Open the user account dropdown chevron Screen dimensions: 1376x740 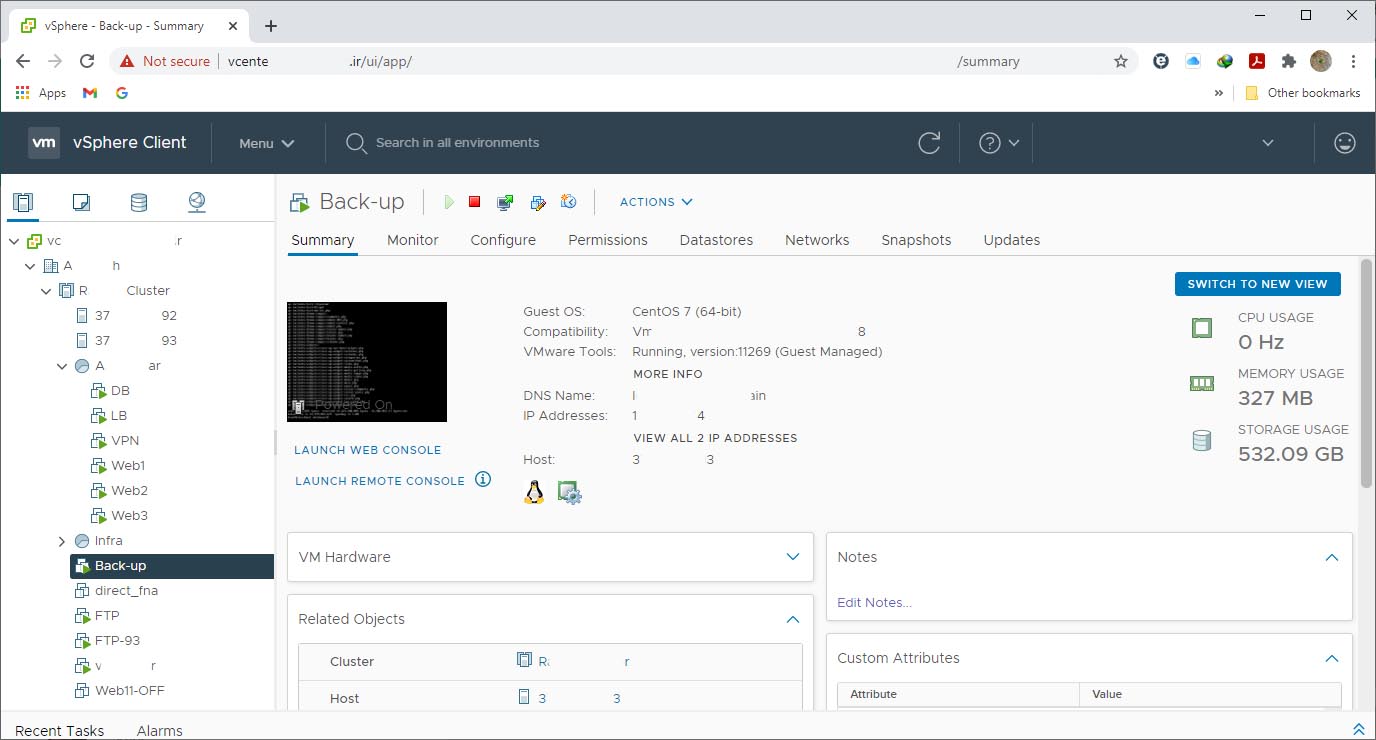1268,143
